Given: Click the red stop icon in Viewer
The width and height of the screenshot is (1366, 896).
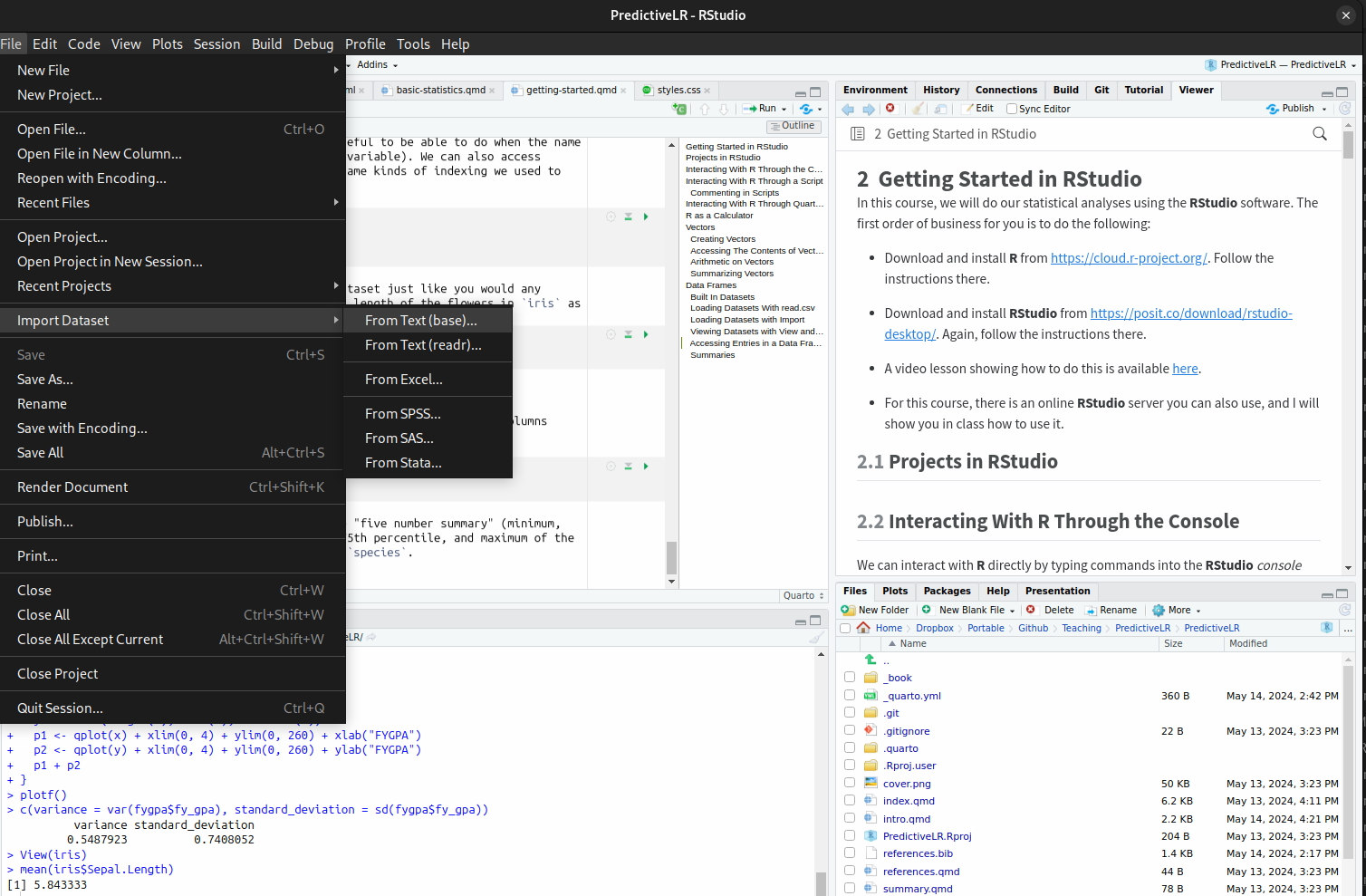Looking at the screenshot, I should (890, 109).
